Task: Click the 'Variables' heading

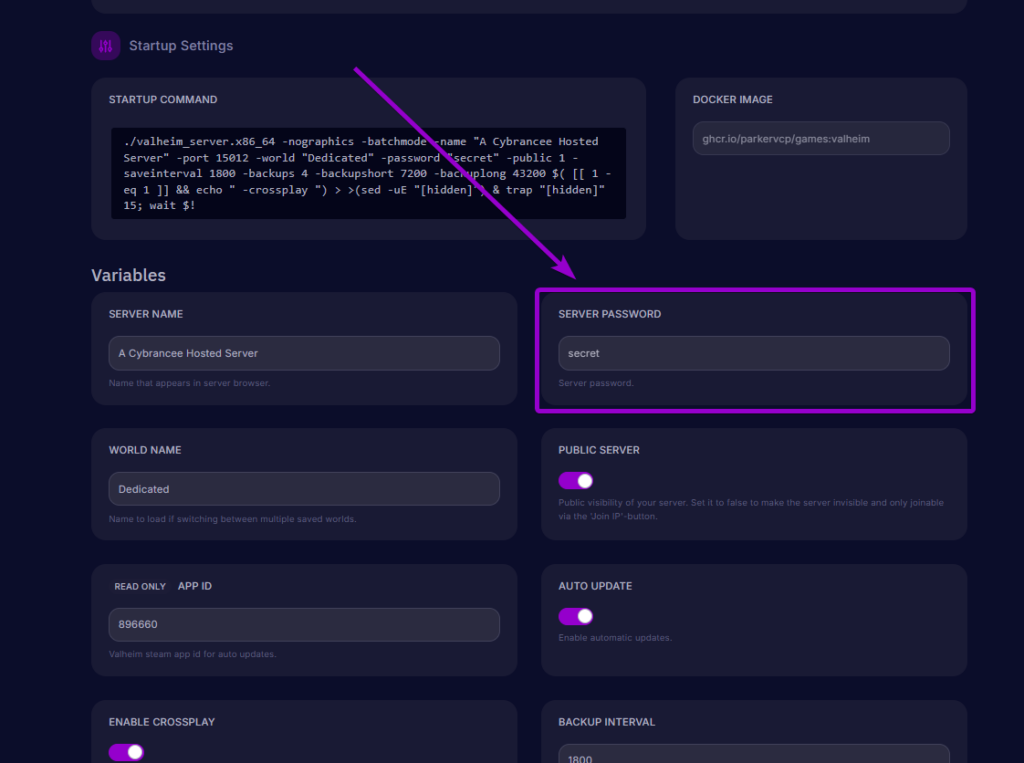Action: click(129, 275)
